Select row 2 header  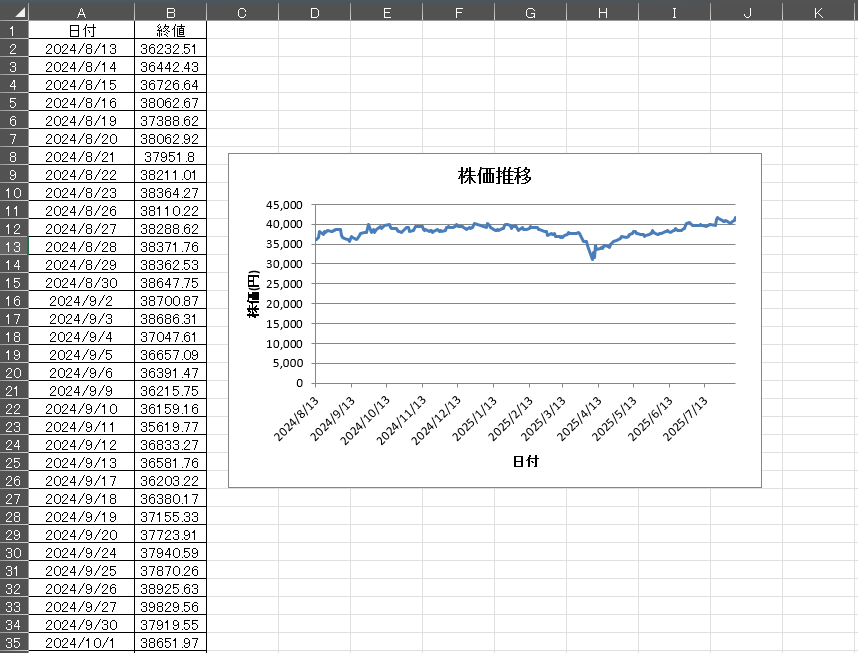coord(14,49)
